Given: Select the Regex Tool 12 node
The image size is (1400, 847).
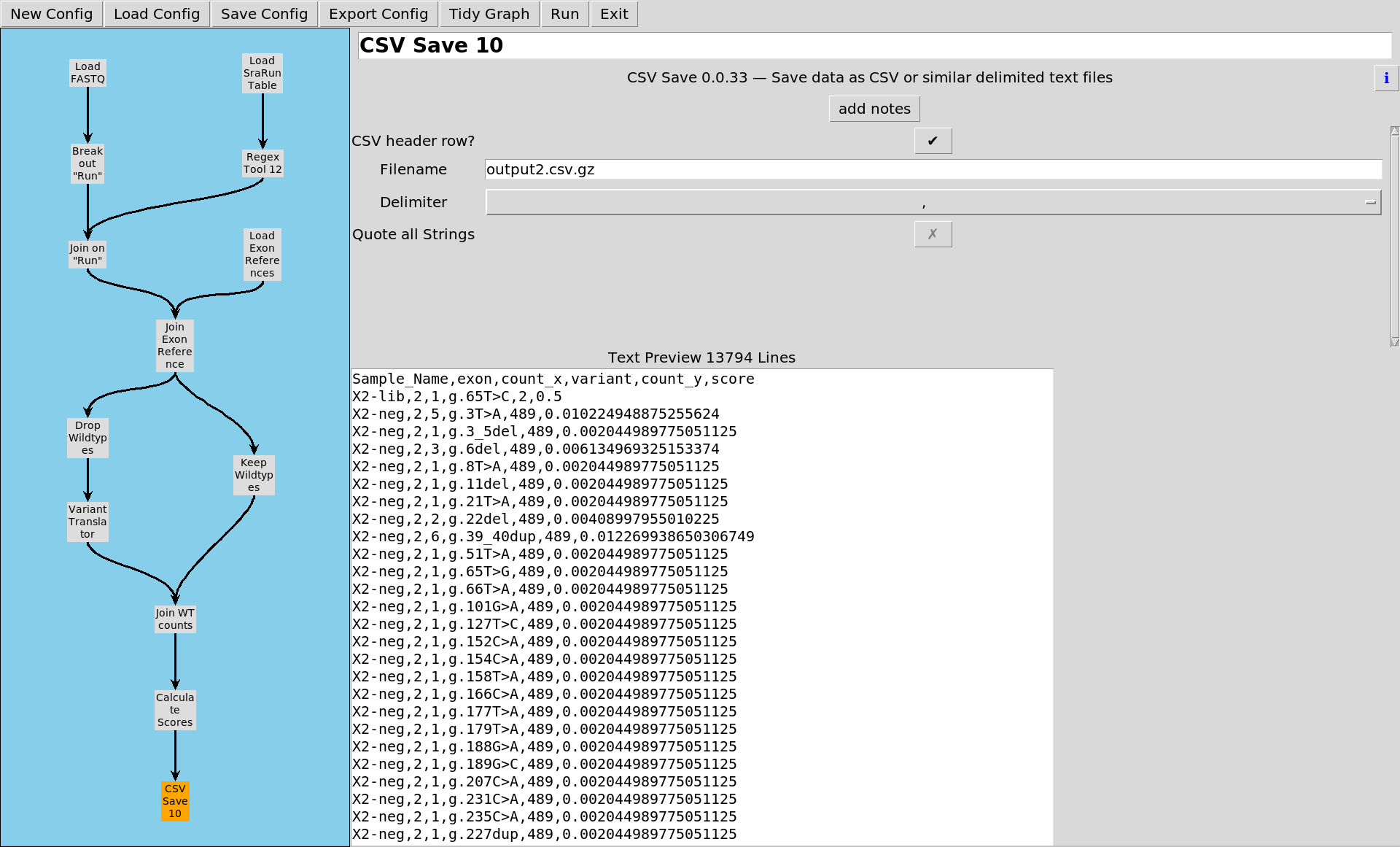Looking at the screenshot, I should coord(262,163).
